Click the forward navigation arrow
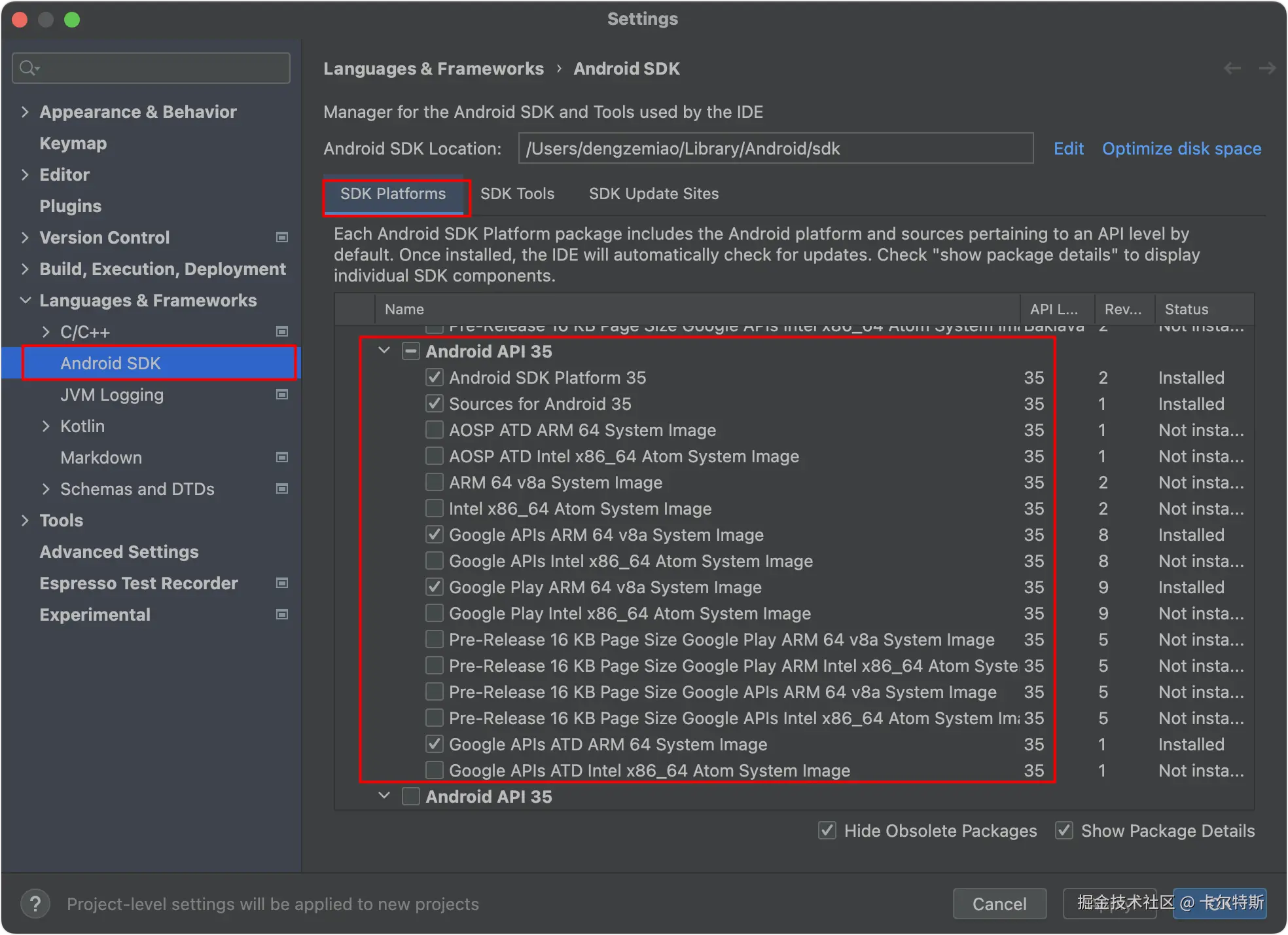This screenshot has width=1288, height=935. (1267, 69)
